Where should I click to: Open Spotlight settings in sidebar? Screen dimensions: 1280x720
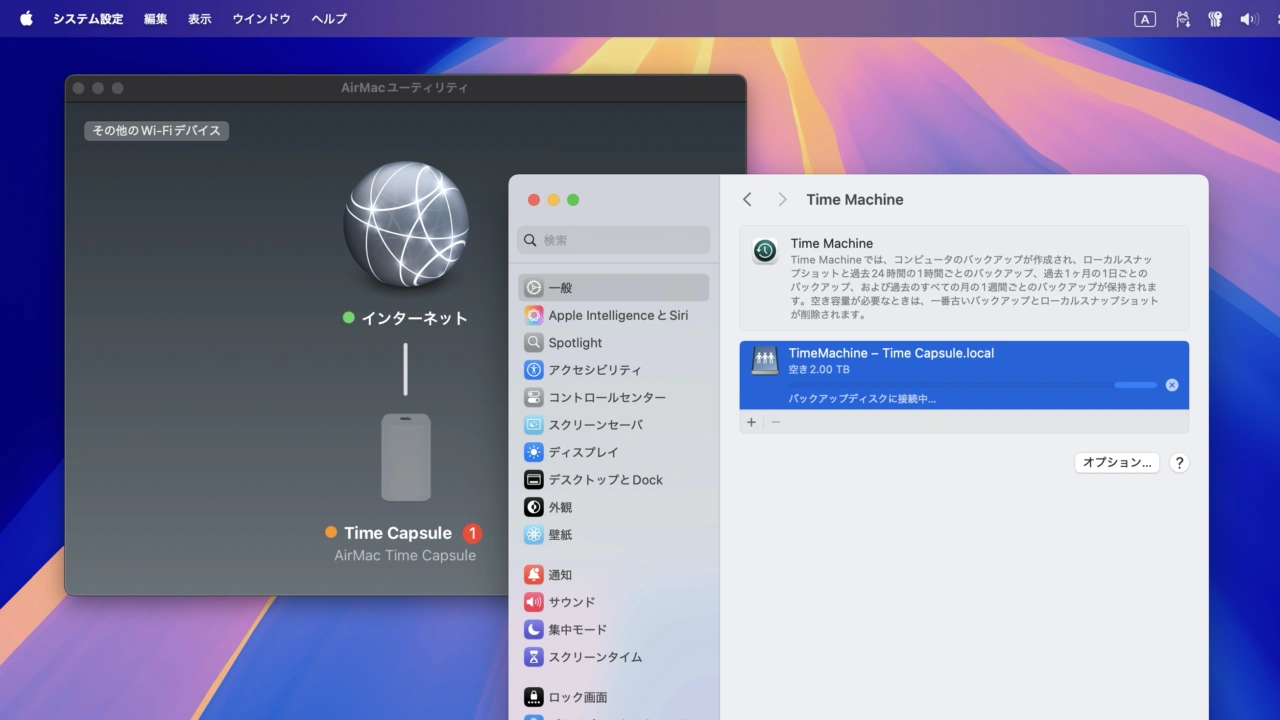click(575, 343)
